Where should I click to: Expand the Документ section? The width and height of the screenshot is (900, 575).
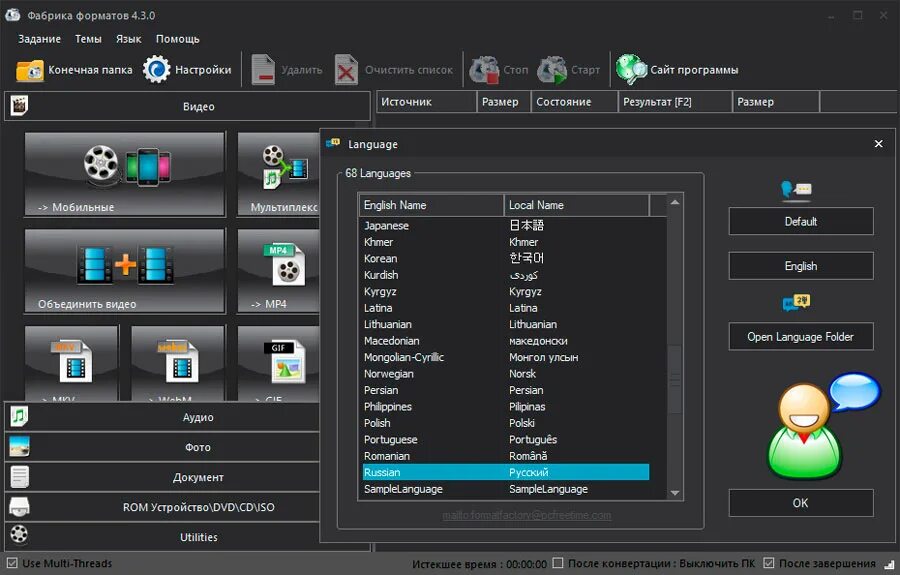[x=162, y=477]
